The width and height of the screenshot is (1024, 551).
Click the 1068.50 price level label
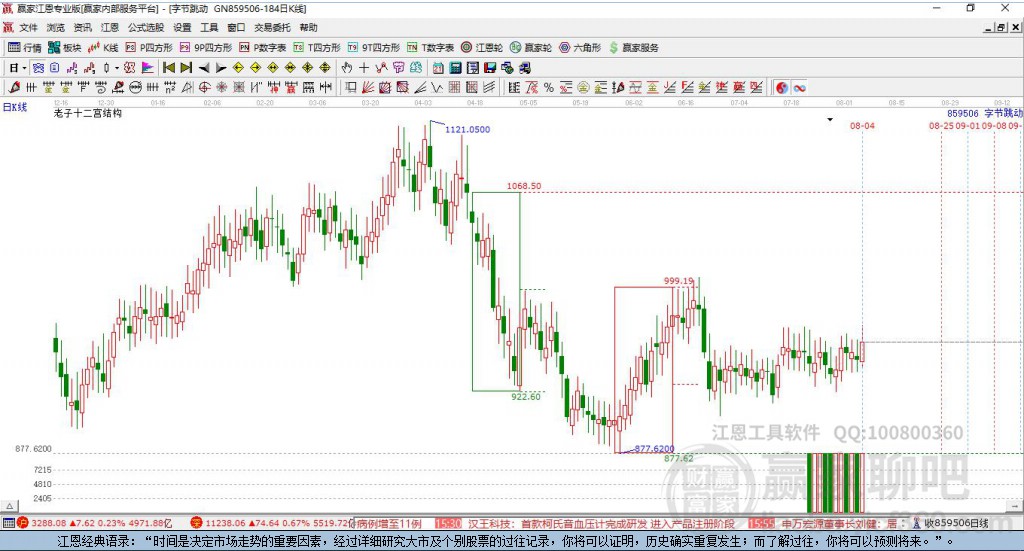524,186
